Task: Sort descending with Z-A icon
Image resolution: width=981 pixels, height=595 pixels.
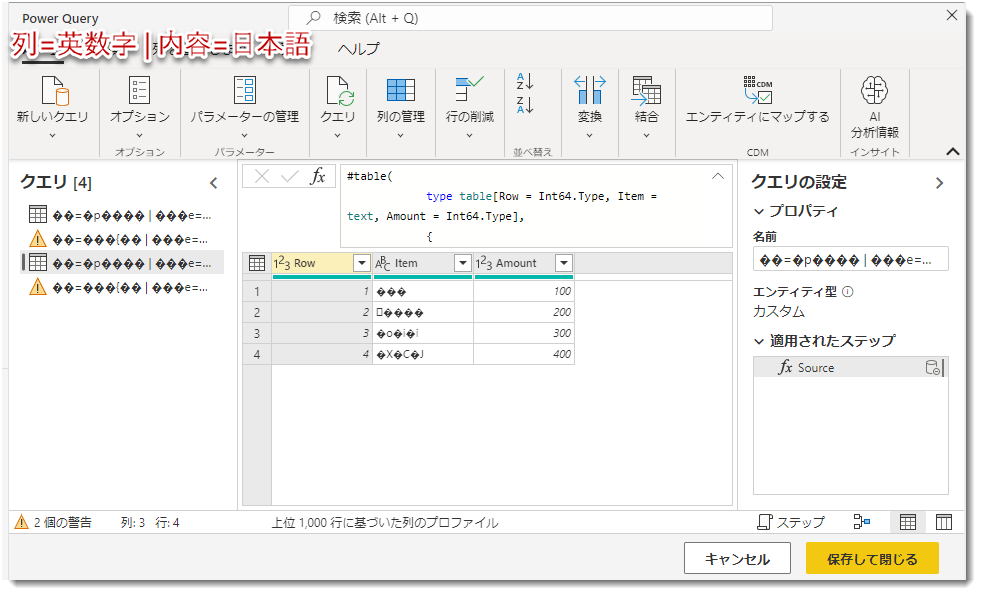Action: 525,104
